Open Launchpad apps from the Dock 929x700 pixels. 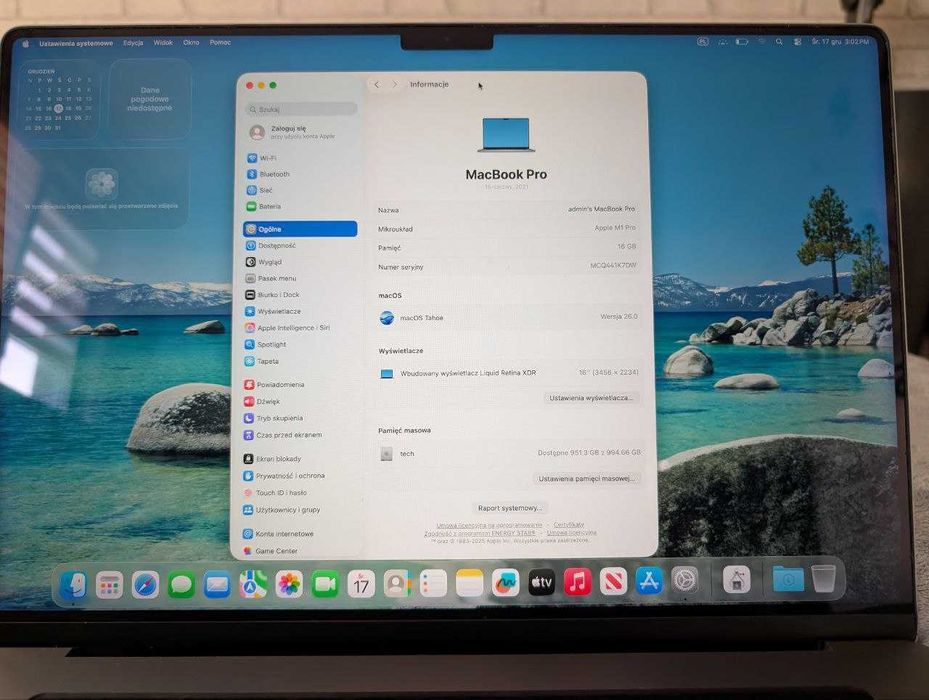point(110,586)
